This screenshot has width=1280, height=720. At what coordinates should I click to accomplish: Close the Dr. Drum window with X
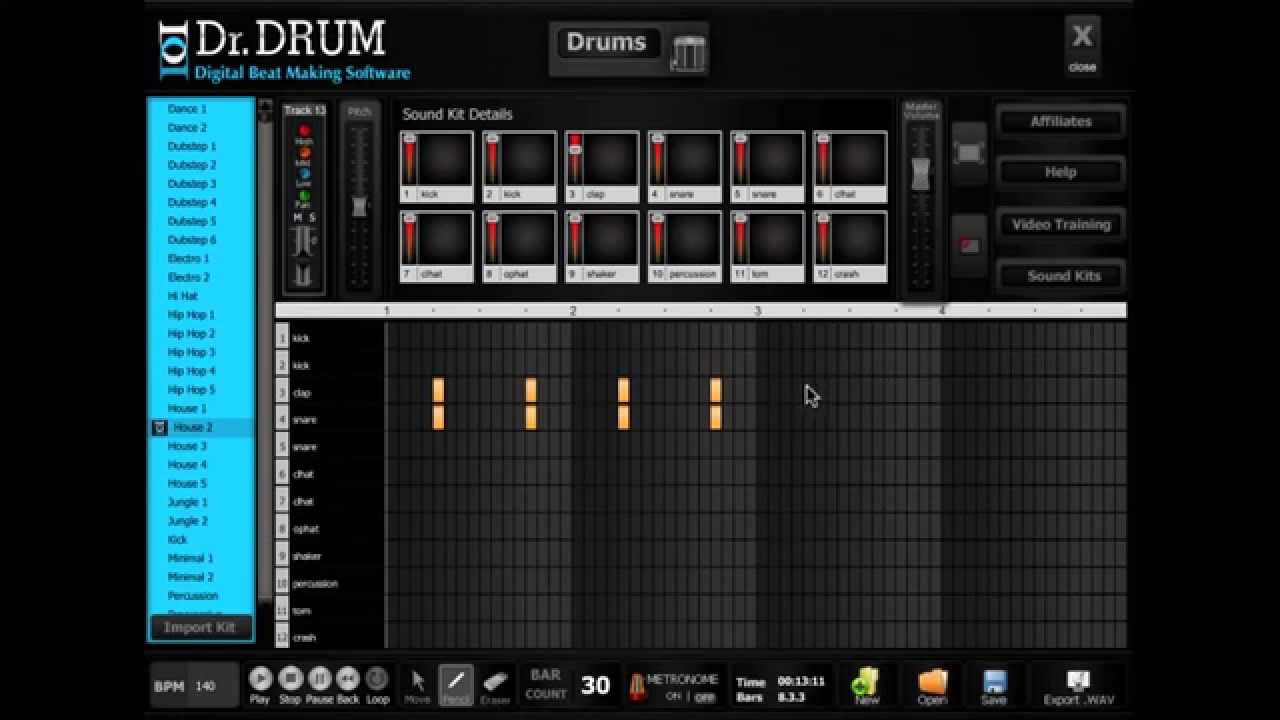1082,45
